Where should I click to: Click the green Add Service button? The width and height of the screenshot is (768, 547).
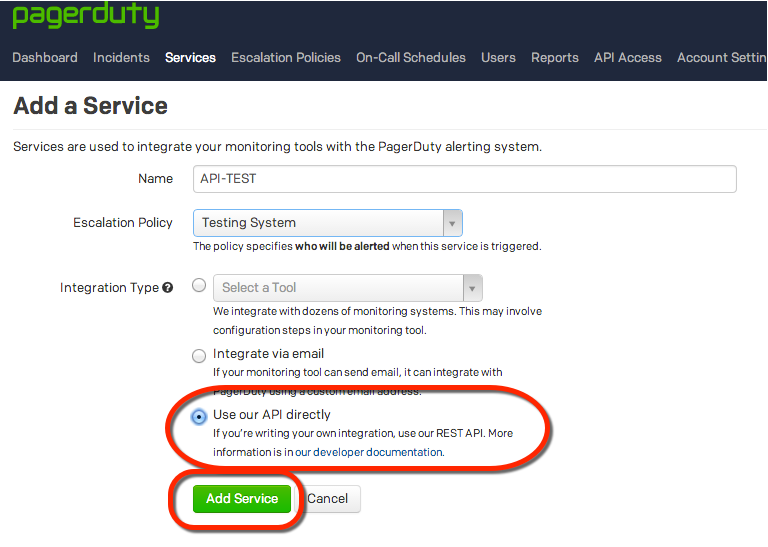242,499
